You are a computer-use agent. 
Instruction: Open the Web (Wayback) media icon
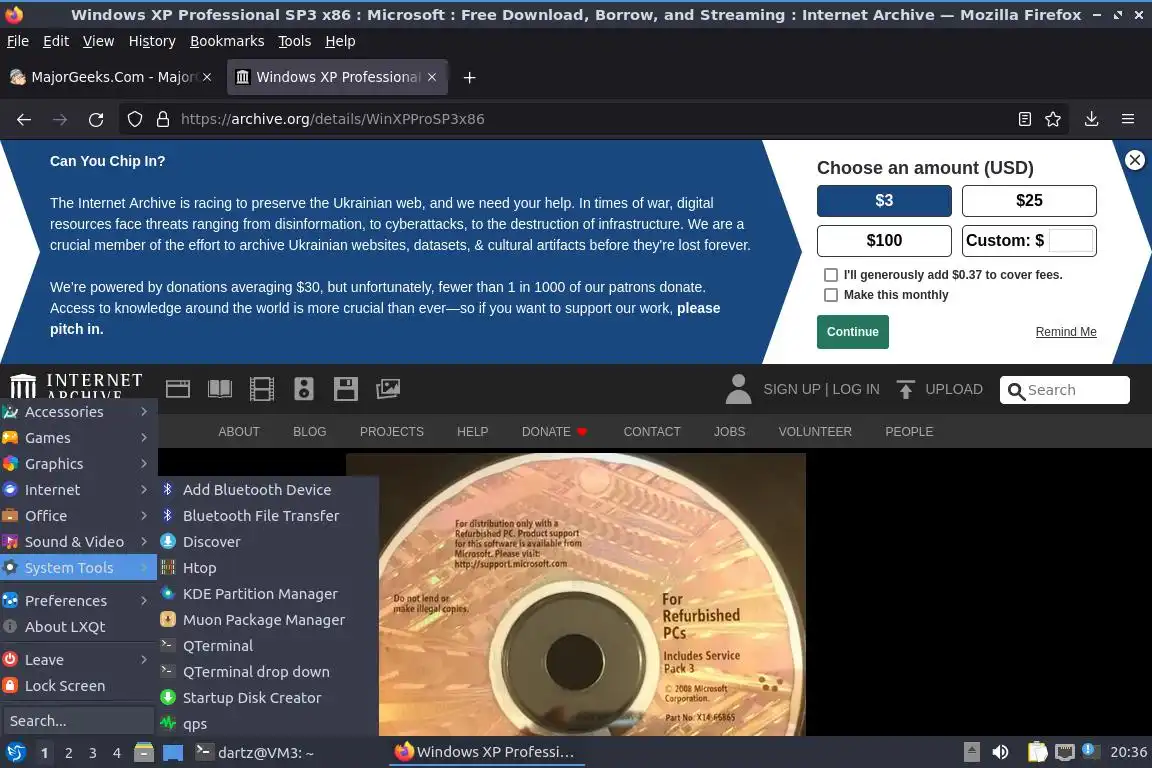(178, 389)
